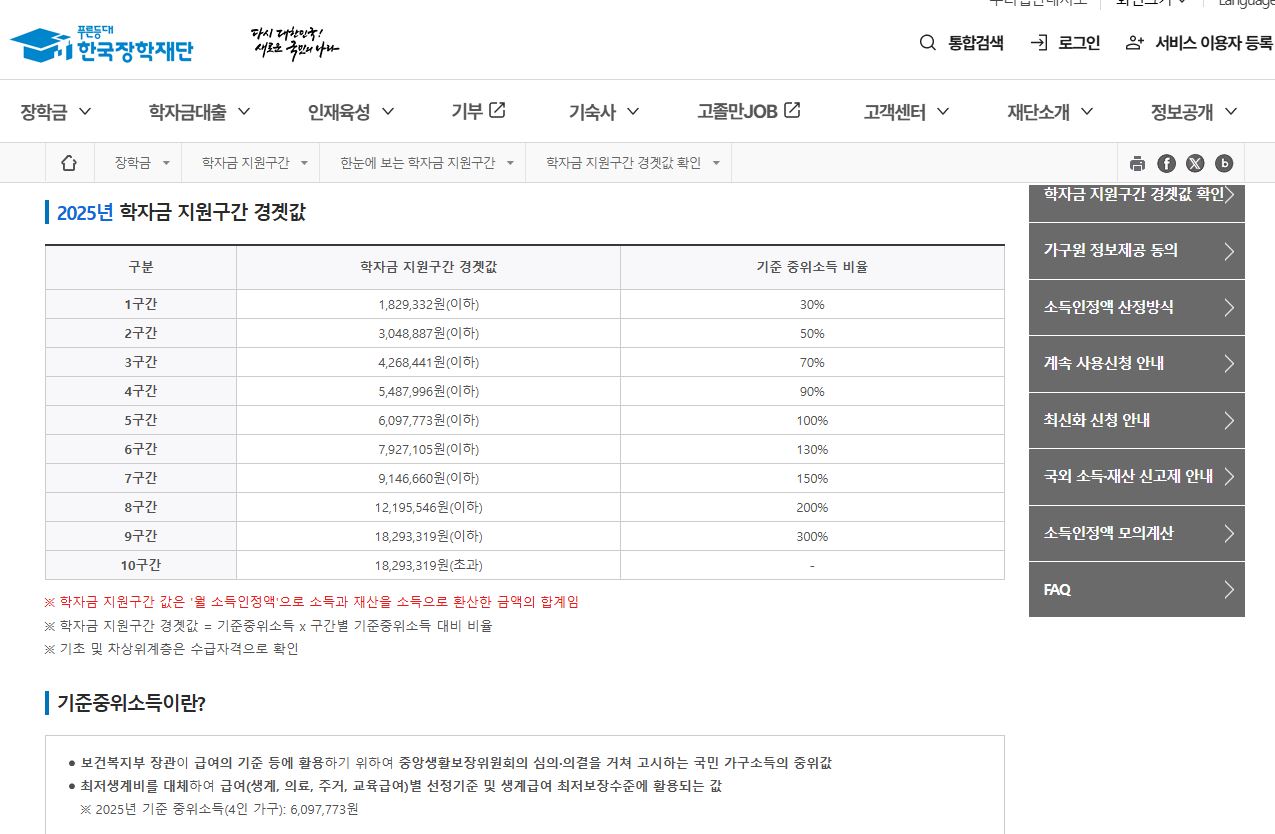Expand the 정보공개 menu

coord(1194,111)
